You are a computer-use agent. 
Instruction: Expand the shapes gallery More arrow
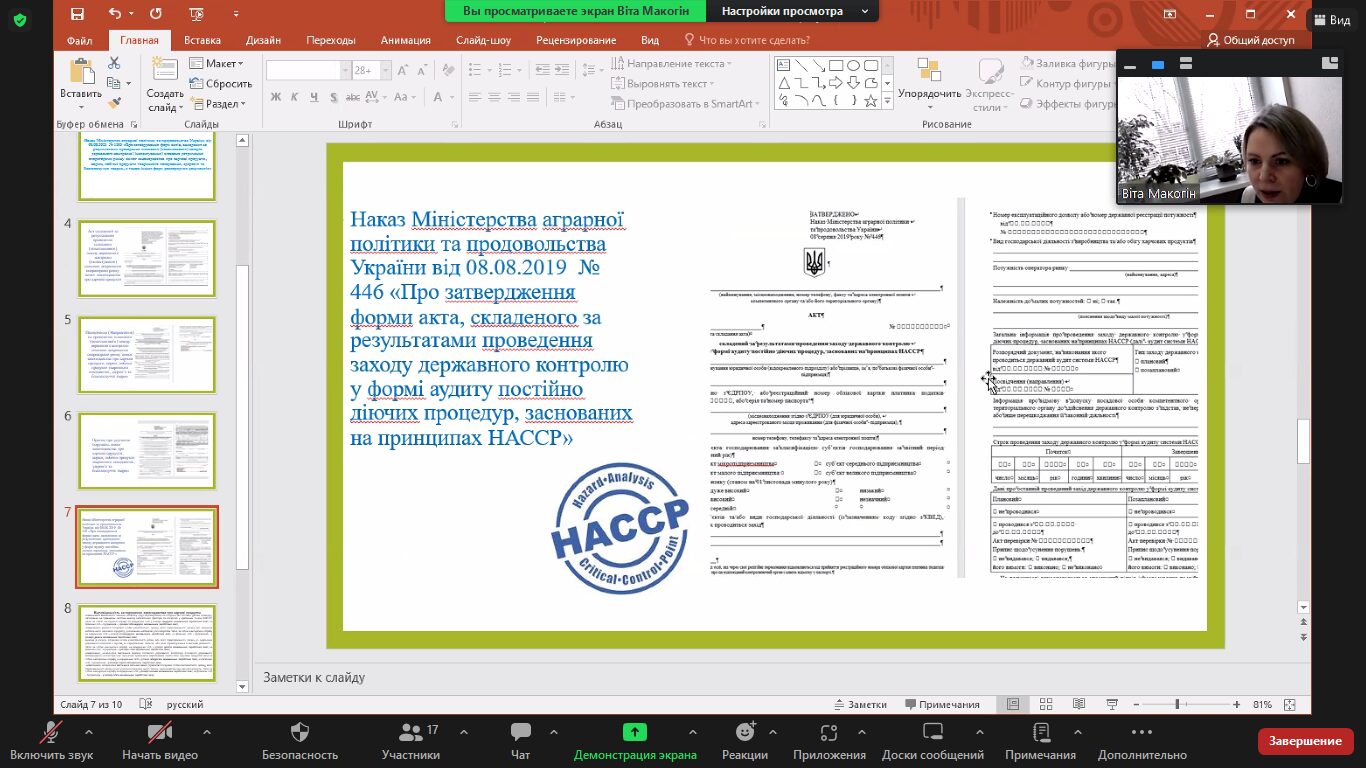[886, 100]
